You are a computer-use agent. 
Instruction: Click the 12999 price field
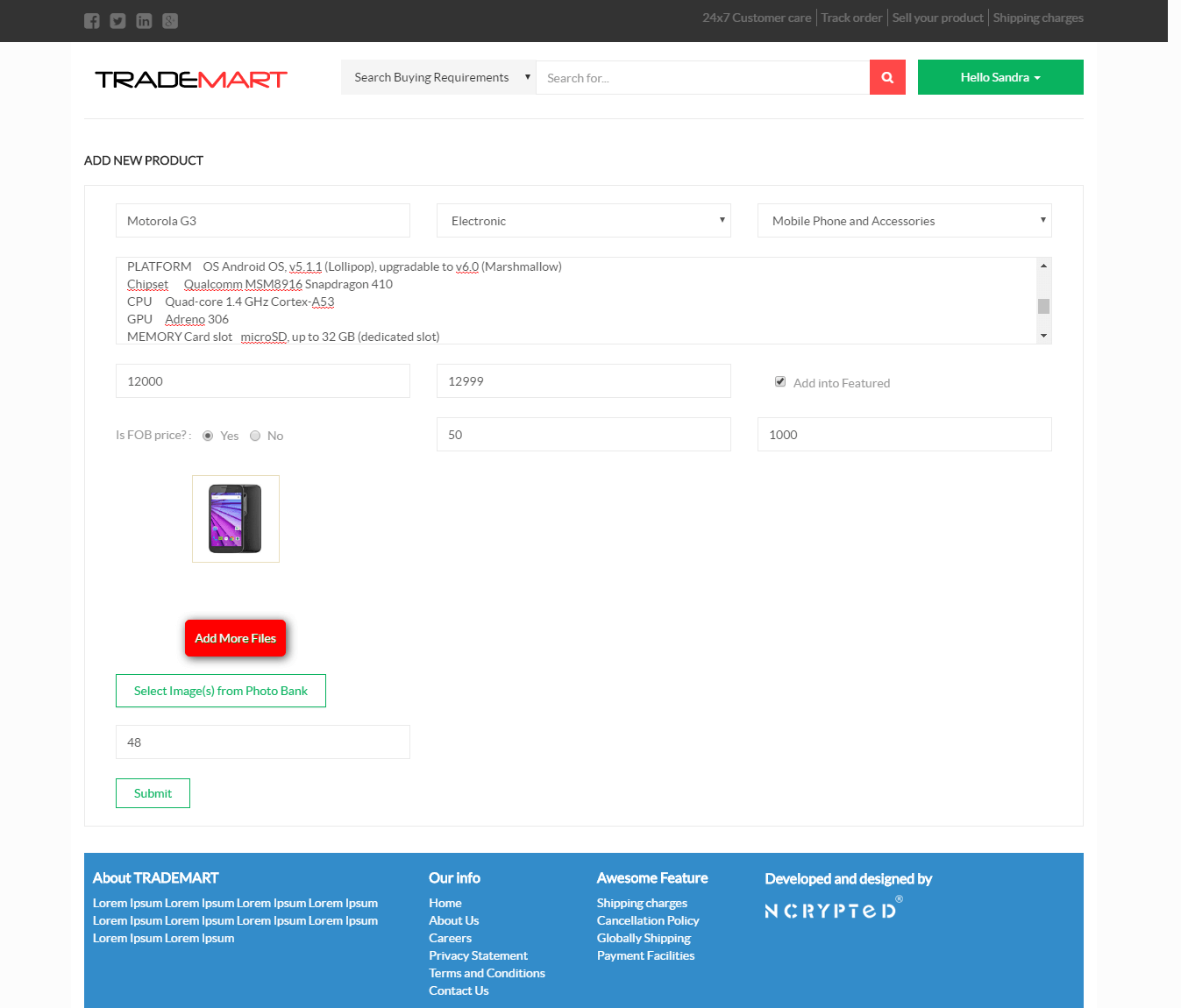pyautogui.click(x=584, y=381)
